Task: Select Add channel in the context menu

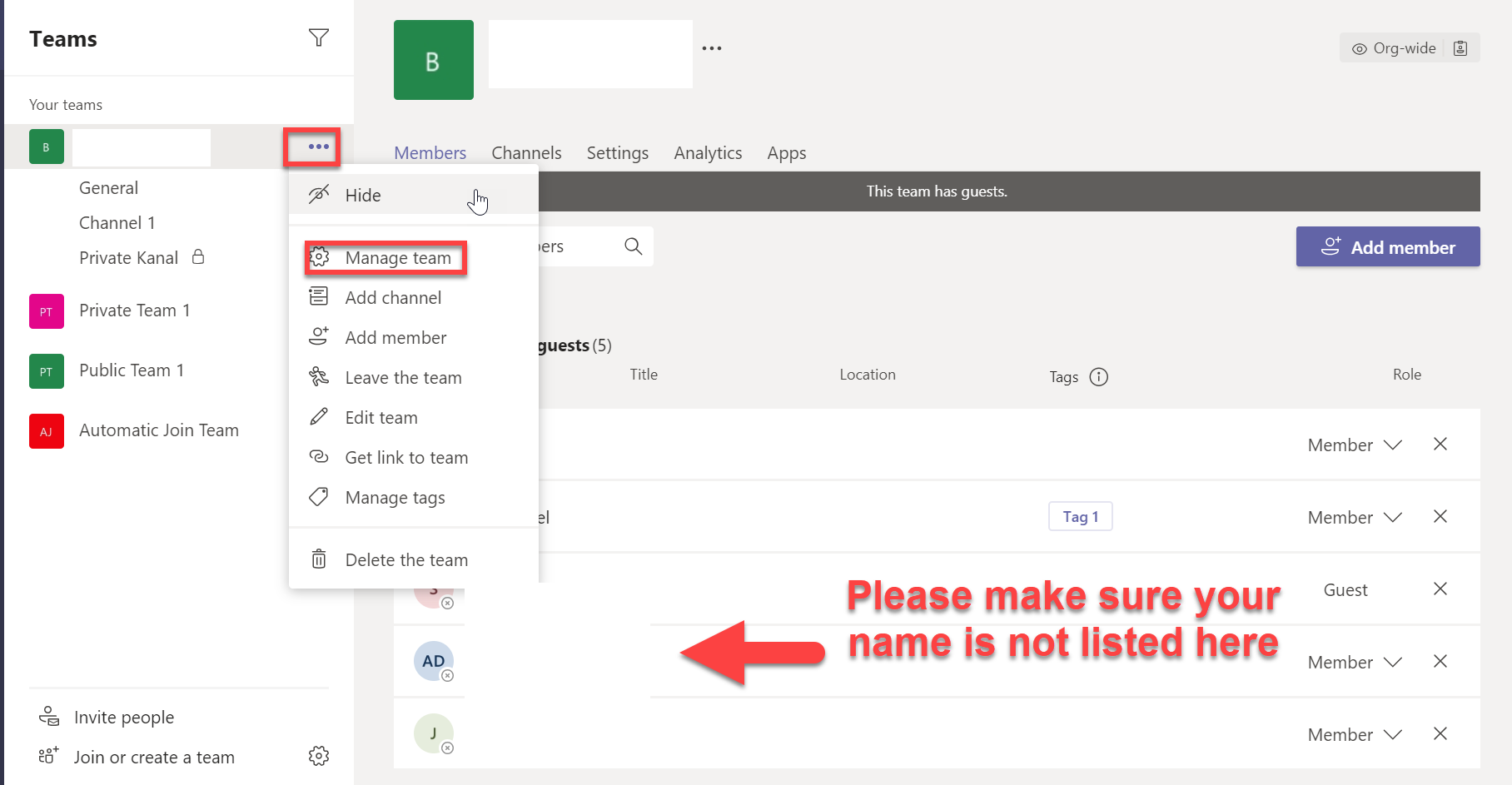Action: click(x=413, y=298)
